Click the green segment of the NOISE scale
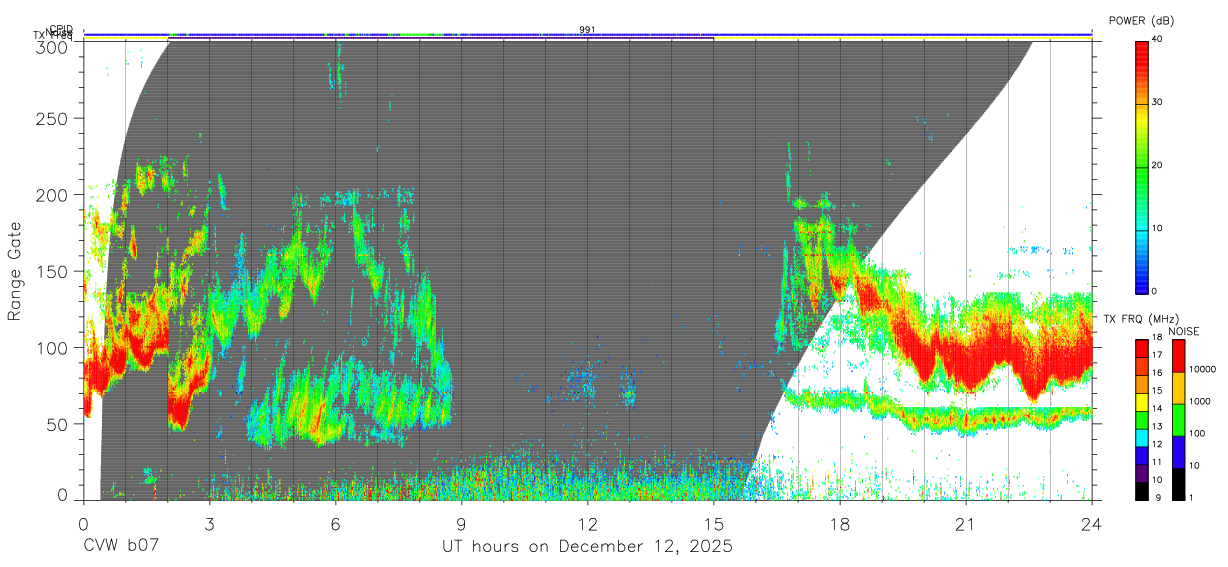 pyautogui.click(x=1179, y=420)
